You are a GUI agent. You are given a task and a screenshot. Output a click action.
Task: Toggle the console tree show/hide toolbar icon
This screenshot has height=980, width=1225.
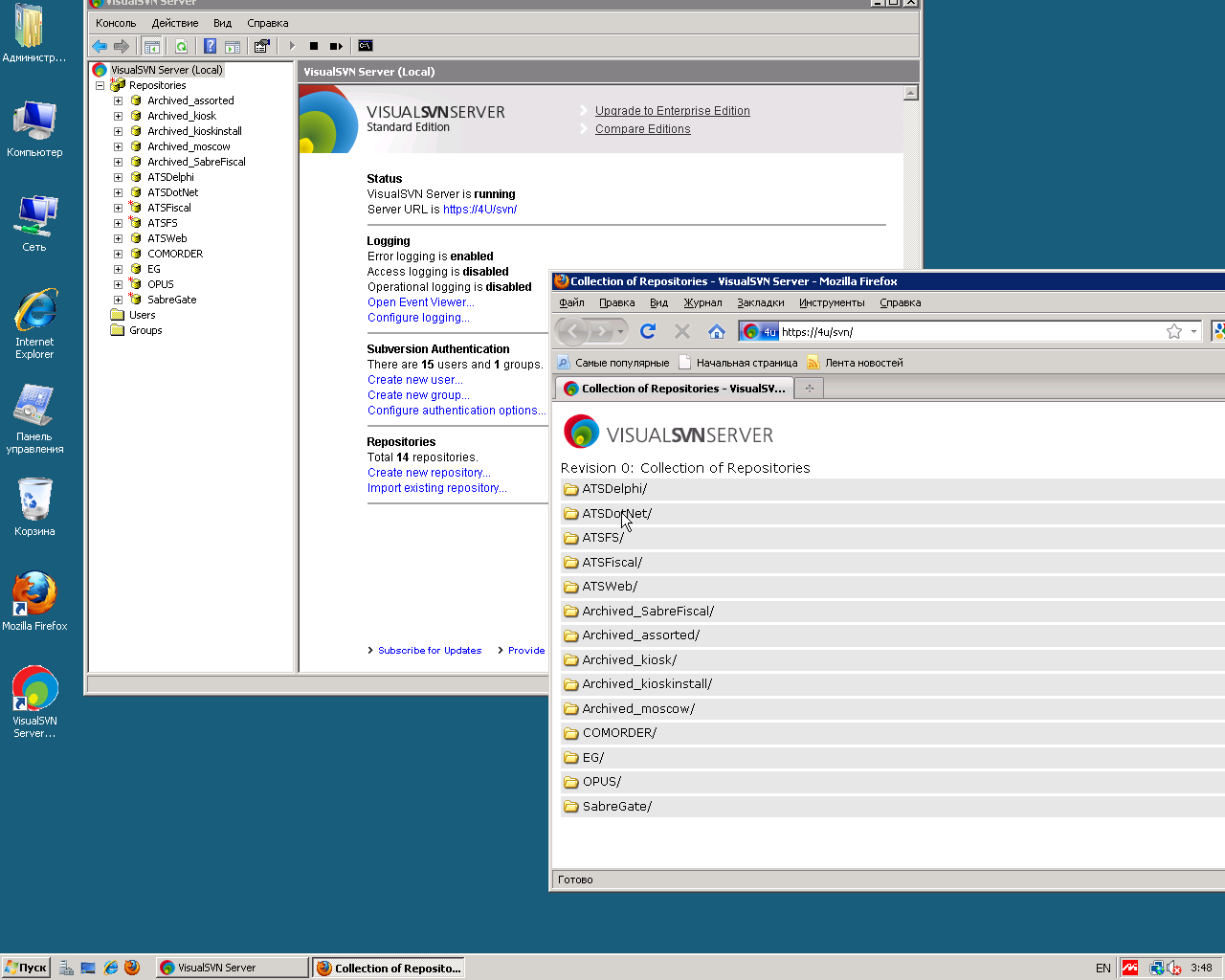151,46
